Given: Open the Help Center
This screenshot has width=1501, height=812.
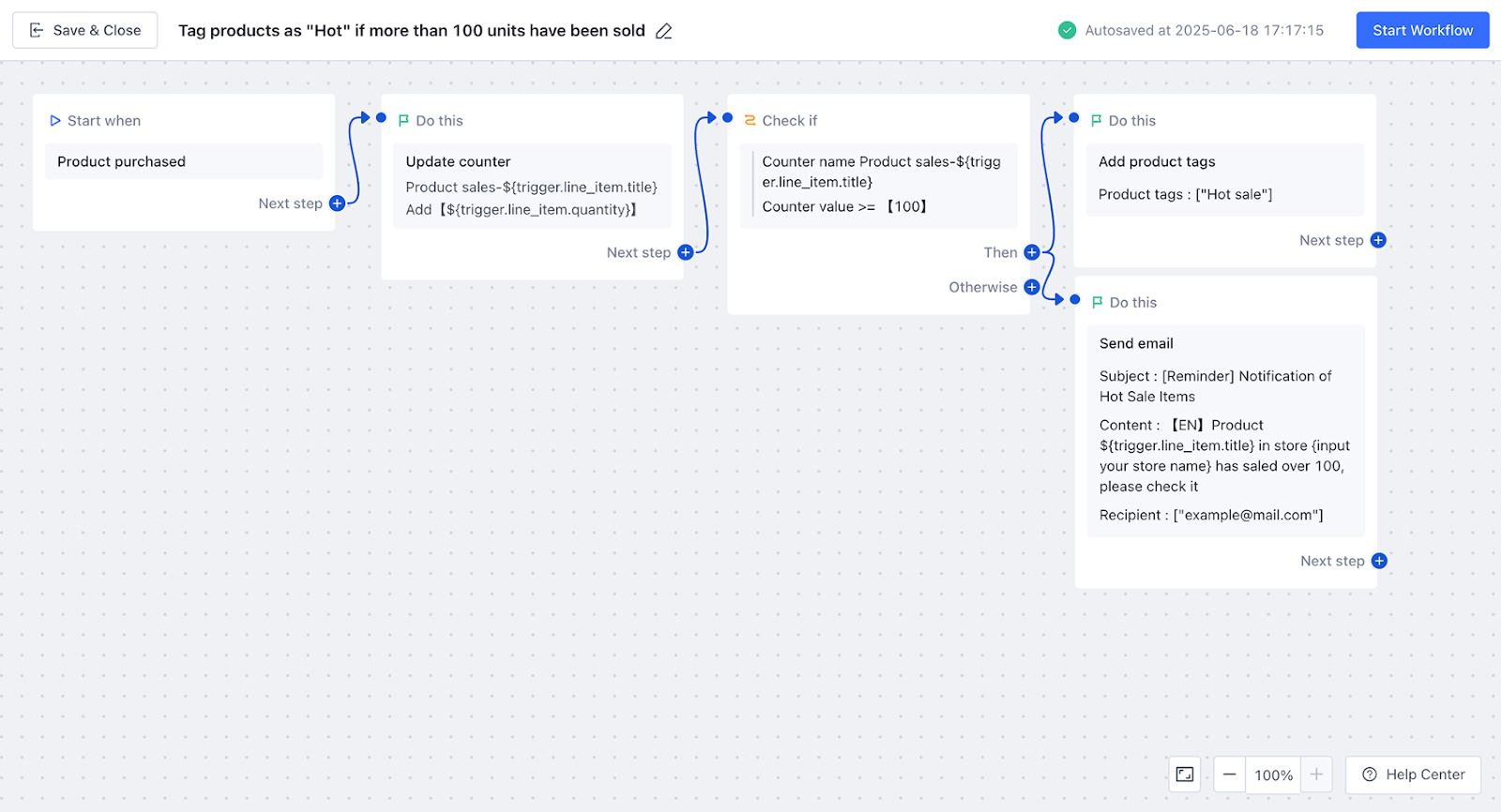Looking at the screenshot, I should [x=1413, y=774].
